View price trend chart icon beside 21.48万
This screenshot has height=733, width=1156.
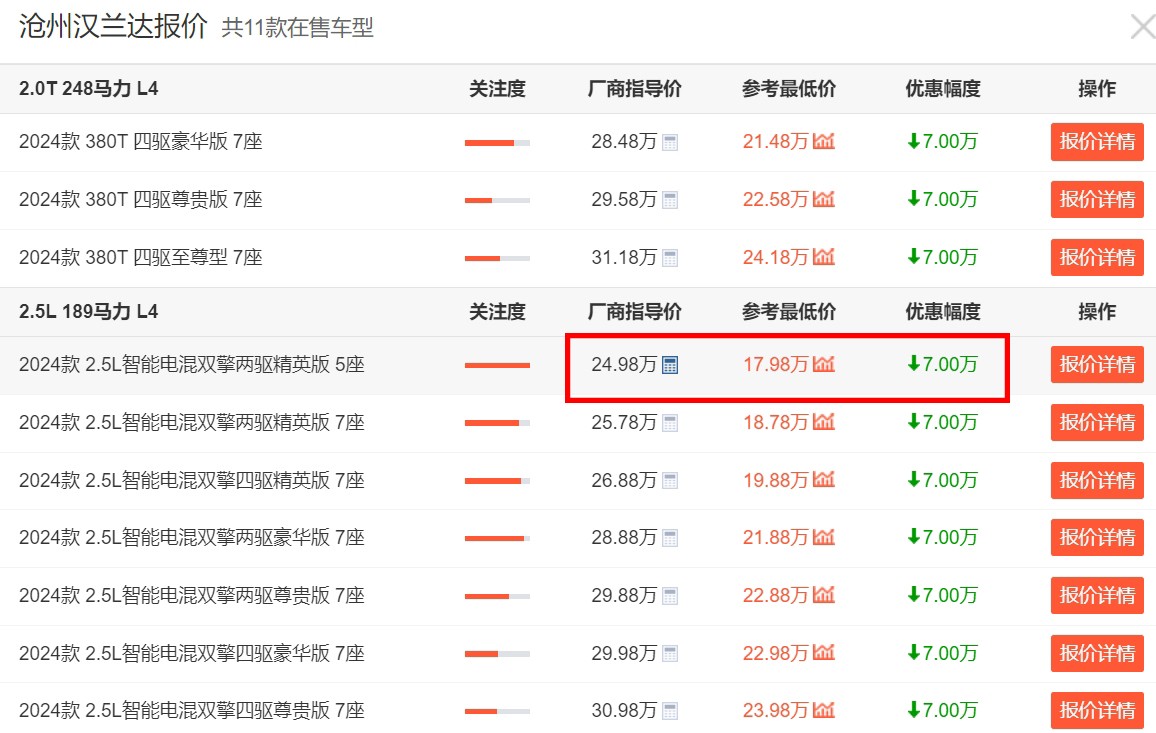(x=824, y=141)
